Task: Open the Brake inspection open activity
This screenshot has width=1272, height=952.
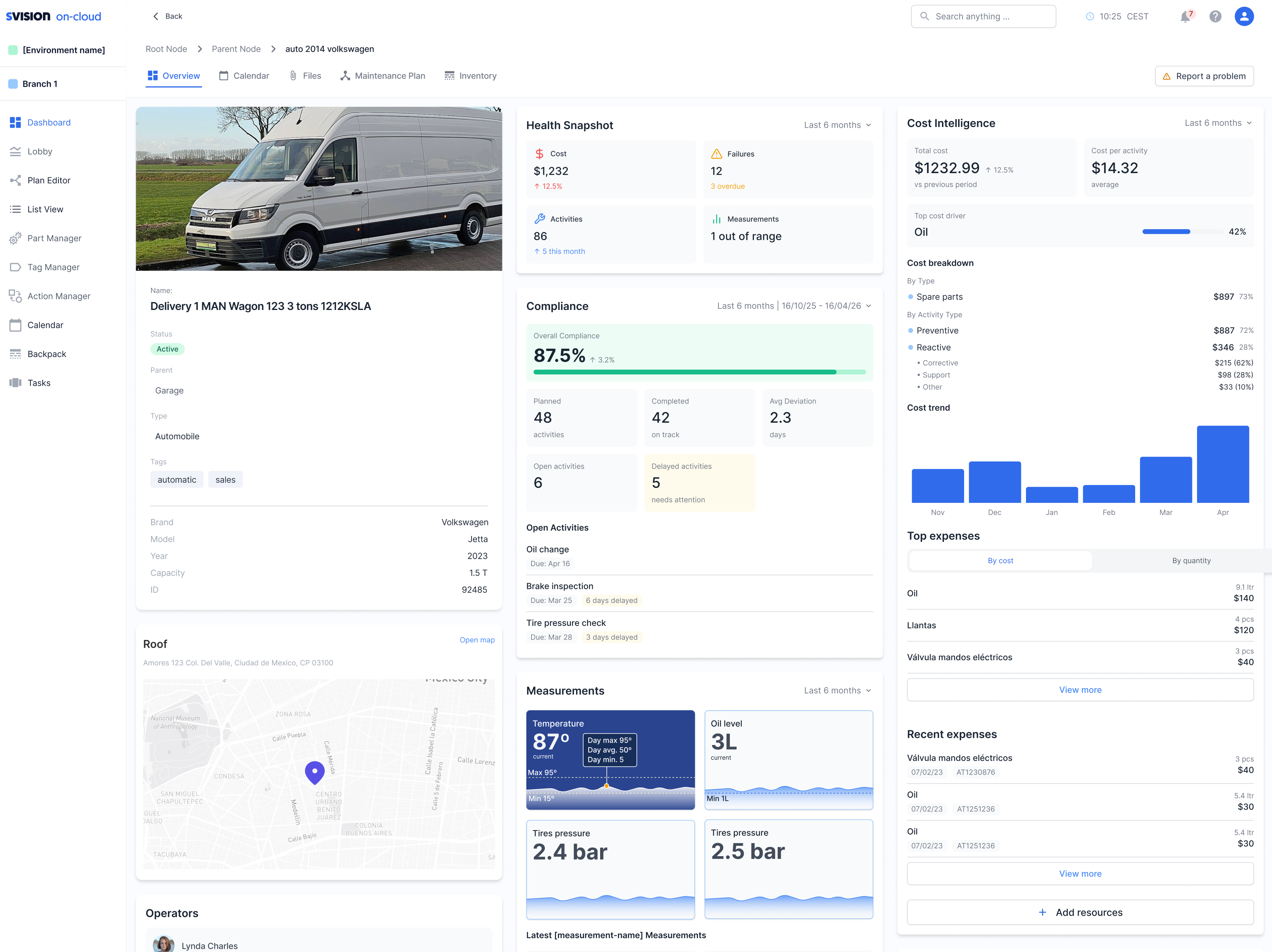Action: click(x=699, y=593)
